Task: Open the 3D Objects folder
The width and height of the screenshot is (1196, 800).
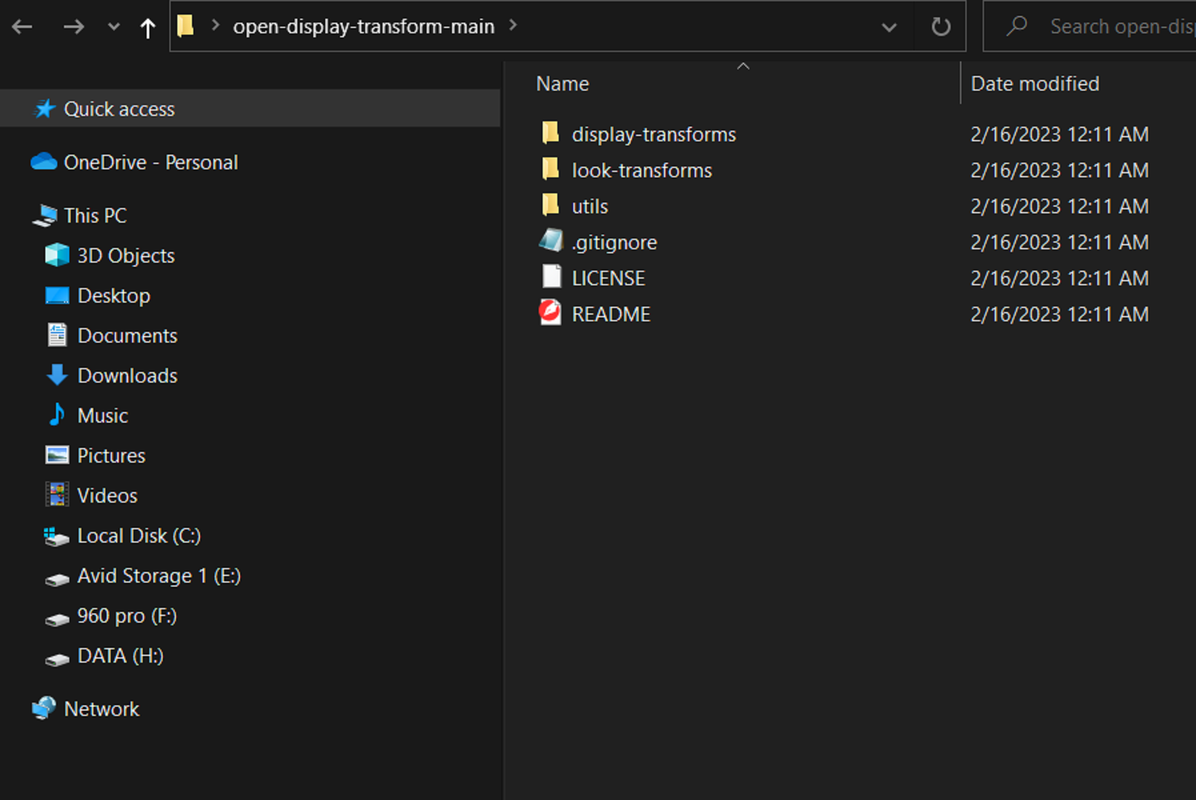Action: [x=126, y=255]
